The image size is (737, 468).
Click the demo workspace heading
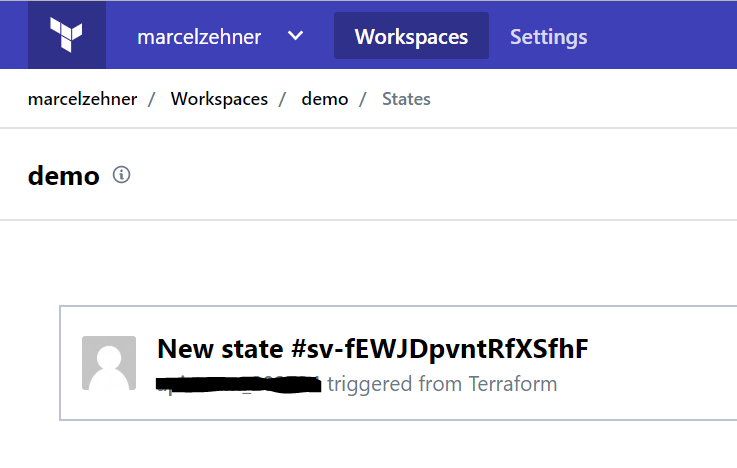click(x=64, y=176)
